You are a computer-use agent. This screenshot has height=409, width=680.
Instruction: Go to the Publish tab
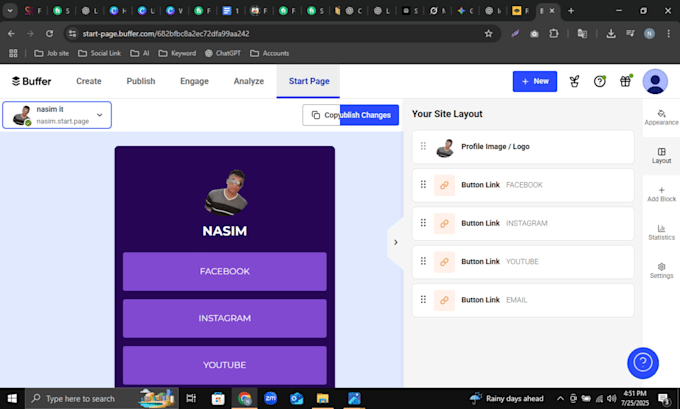[x=141, y=81]
